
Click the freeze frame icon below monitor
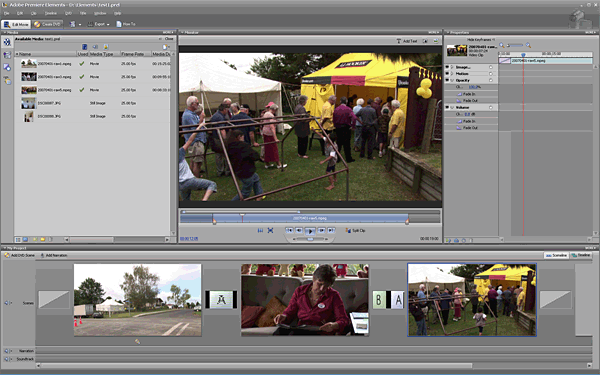click(x=260, y=230)
